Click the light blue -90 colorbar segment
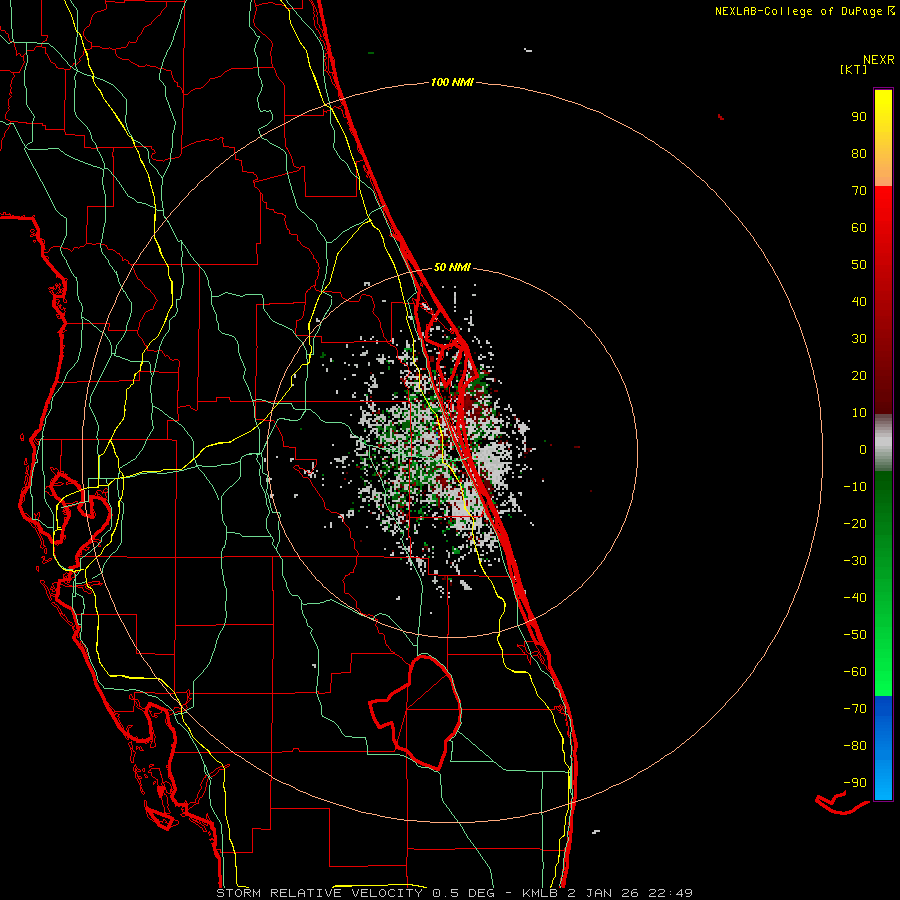The image size is (900, 900). click(883, 783)
